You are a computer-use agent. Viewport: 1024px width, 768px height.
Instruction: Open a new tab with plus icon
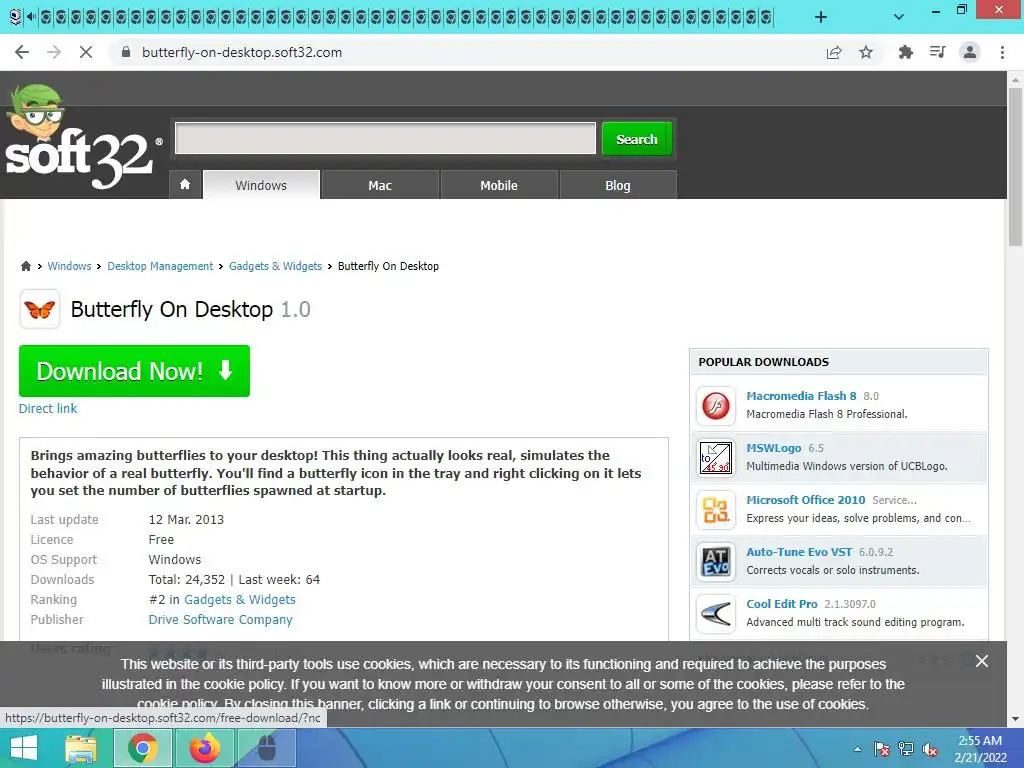pyautogui.click(x=821, y=17)
